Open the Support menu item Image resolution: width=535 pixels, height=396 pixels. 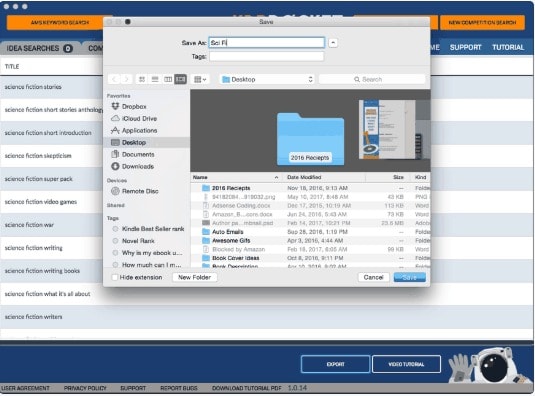(x=465, y=47)
